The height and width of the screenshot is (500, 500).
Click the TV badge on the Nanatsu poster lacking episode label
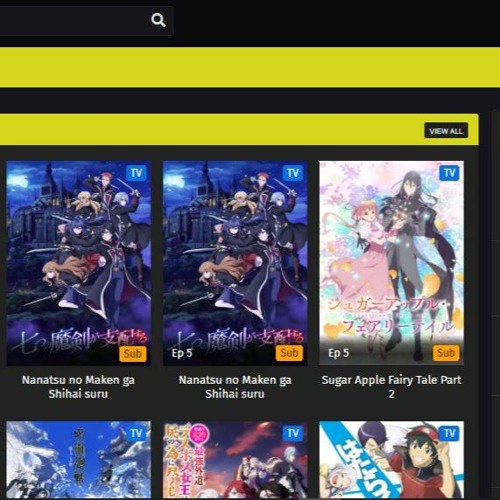136,173
